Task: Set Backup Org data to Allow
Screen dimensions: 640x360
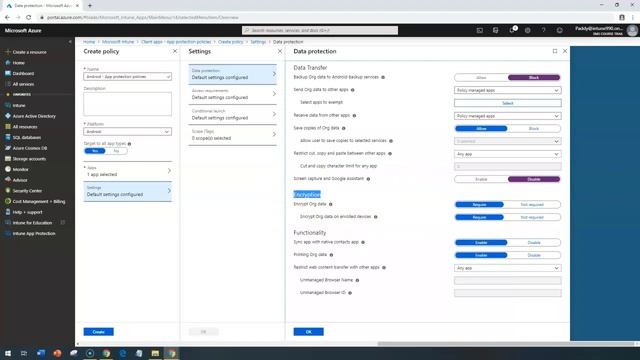Action: [x=481, y=78]
